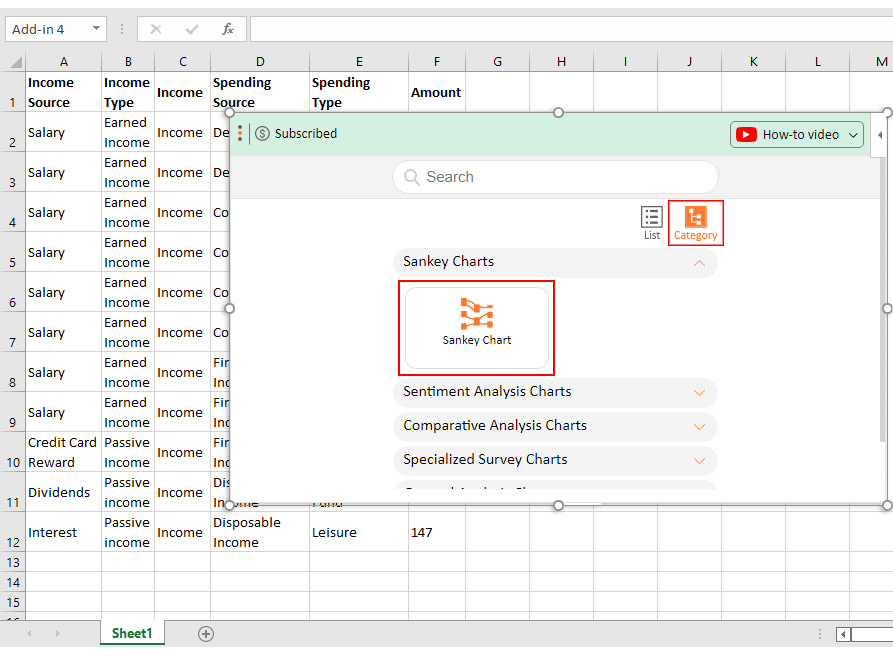This screenshot has height=656, width=893.
Task: Open the How-to video dropdown
Action: [x=797, y=135]
